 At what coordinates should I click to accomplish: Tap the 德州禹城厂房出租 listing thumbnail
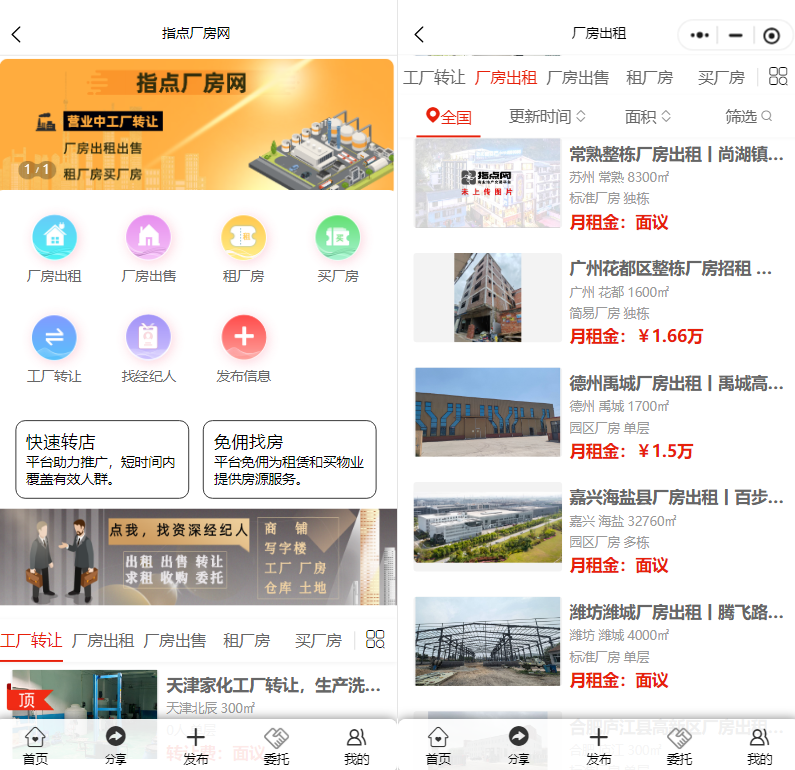(x=487, y=412)
